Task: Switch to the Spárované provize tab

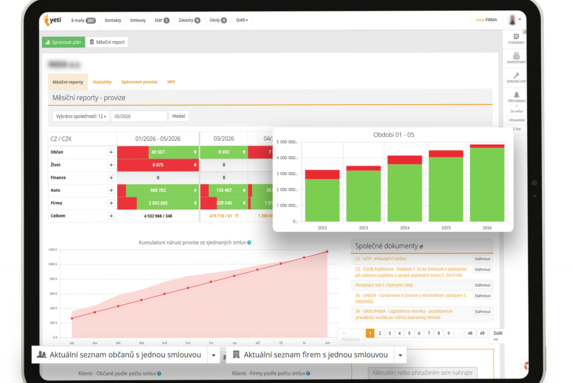Action: pyautogui.click(x=139, y=82)
